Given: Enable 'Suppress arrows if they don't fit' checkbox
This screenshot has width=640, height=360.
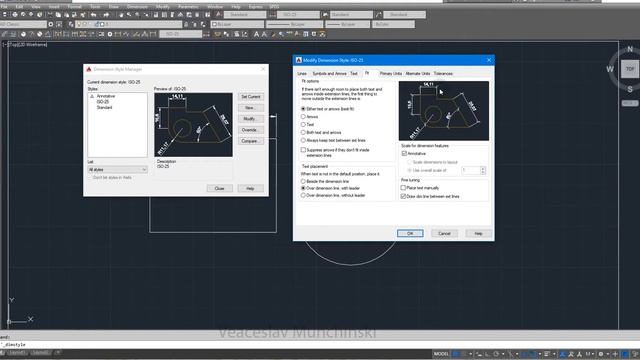Looking at the screenshot, I should pyautogui.click(x=303, y=150).
